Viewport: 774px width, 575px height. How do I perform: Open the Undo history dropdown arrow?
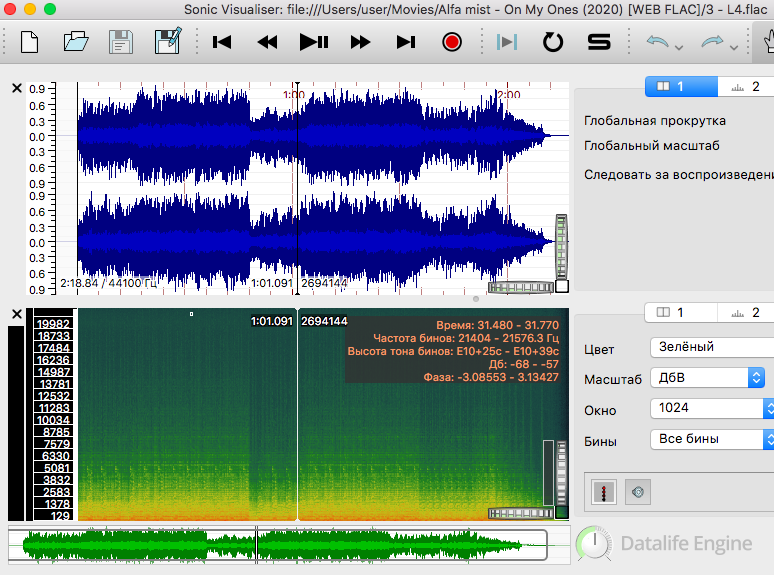pos(679,47)
